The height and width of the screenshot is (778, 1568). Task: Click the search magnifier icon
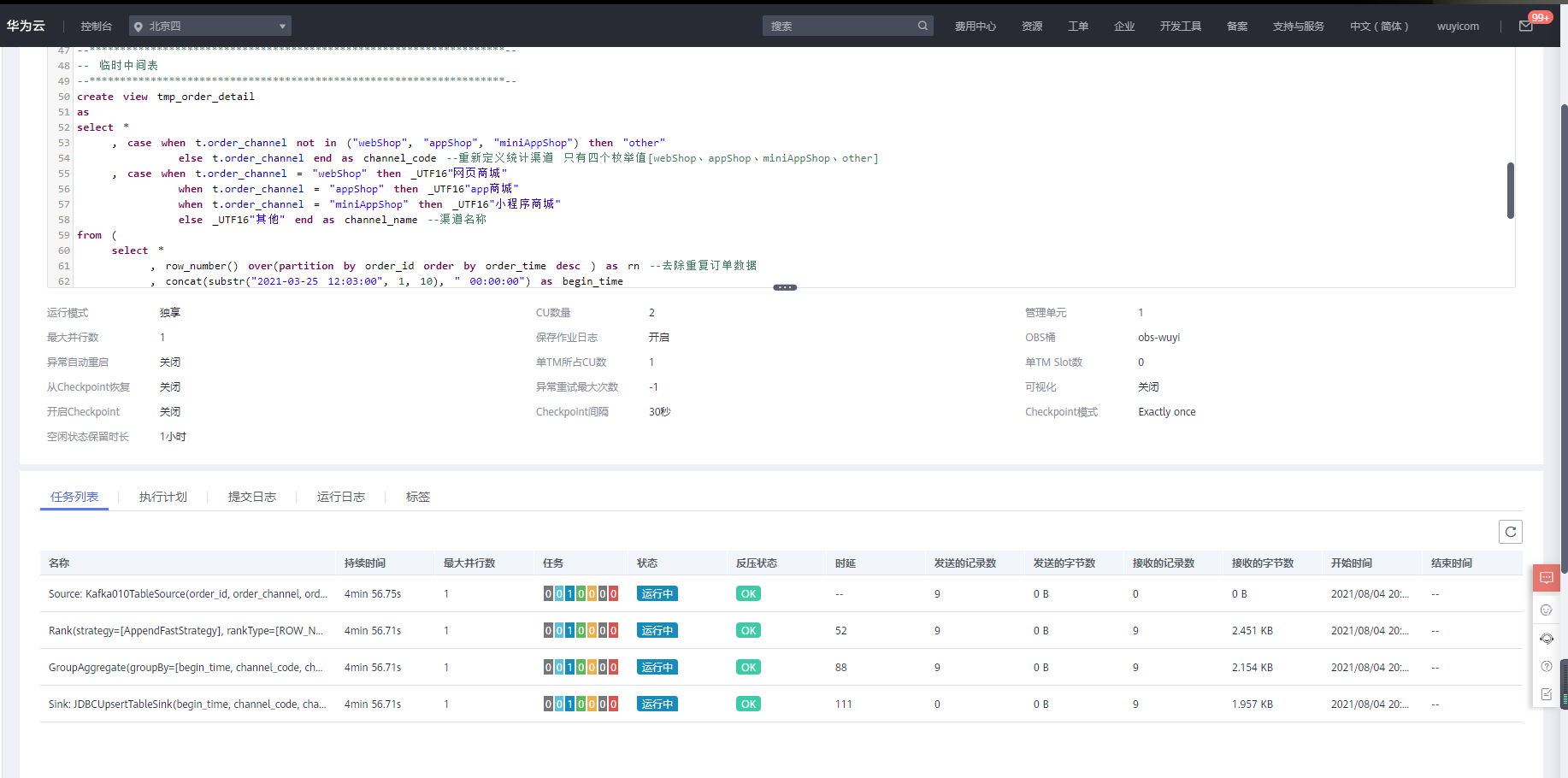pos(923,26)
